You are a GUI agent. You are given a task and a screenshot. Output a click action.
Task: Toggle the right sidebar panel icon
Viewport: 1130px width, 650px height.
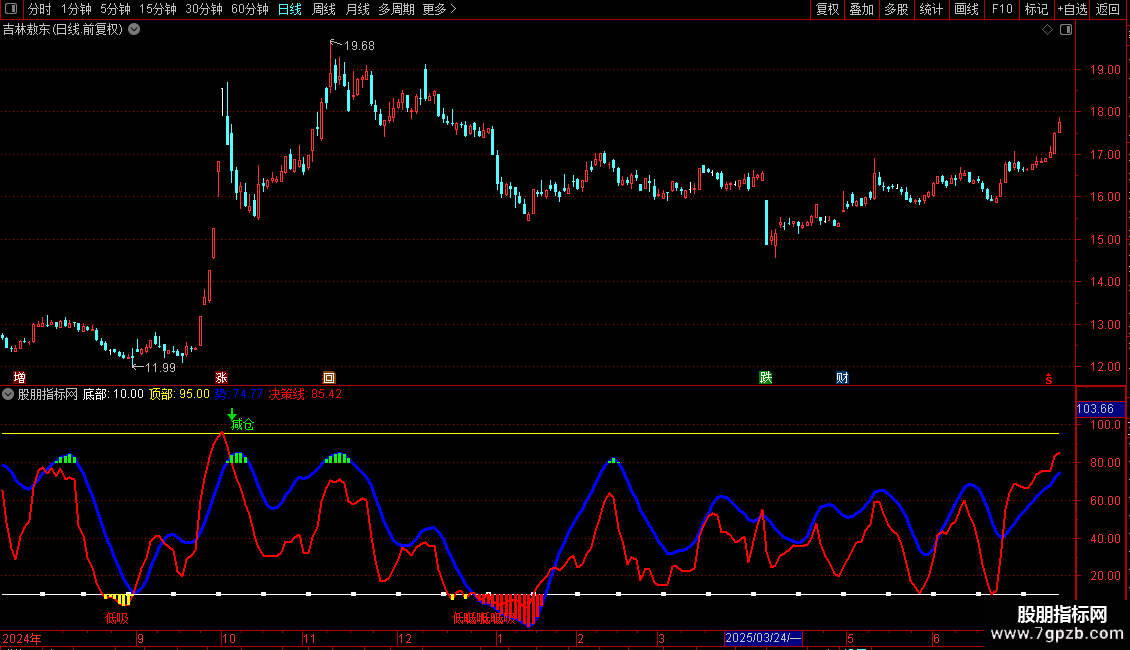1066,30
